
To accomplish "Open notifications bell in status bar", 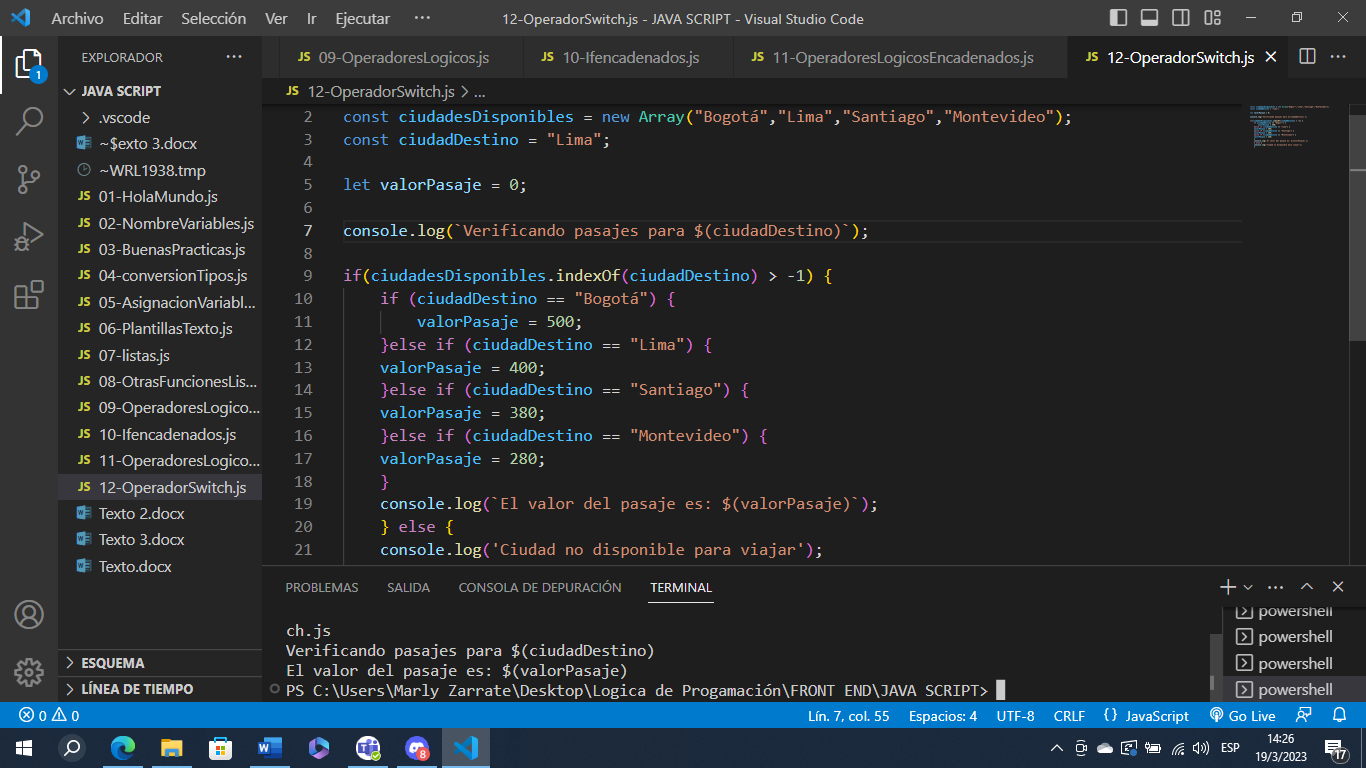I will [1338, 716].
